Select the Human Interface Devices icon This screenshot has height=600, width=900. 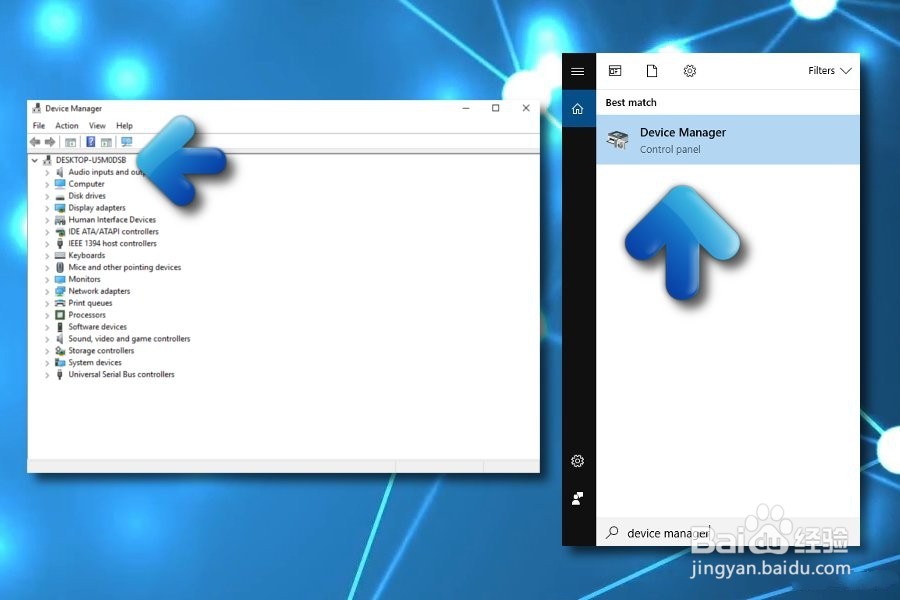(60, 220)
